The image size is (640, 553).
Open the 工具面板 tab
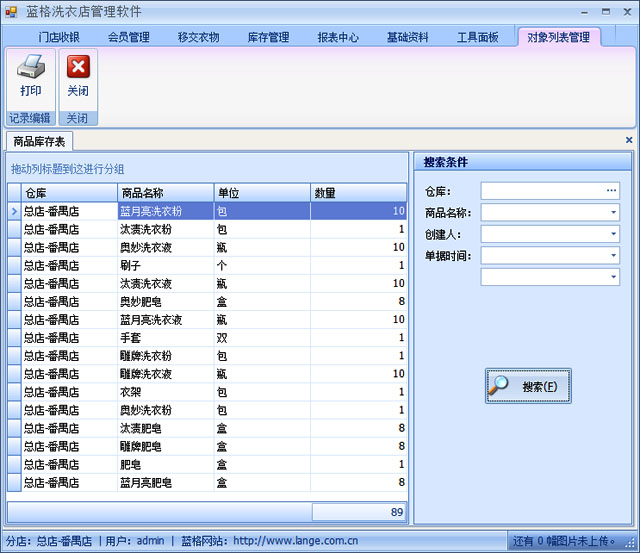point(478,37)
